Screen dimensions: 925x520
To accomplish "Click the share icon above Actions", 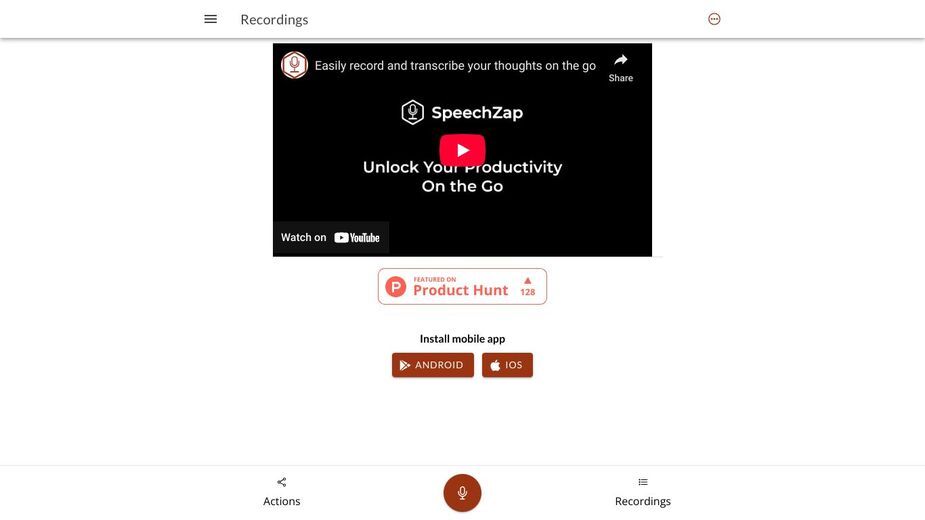I will point(281,482).
